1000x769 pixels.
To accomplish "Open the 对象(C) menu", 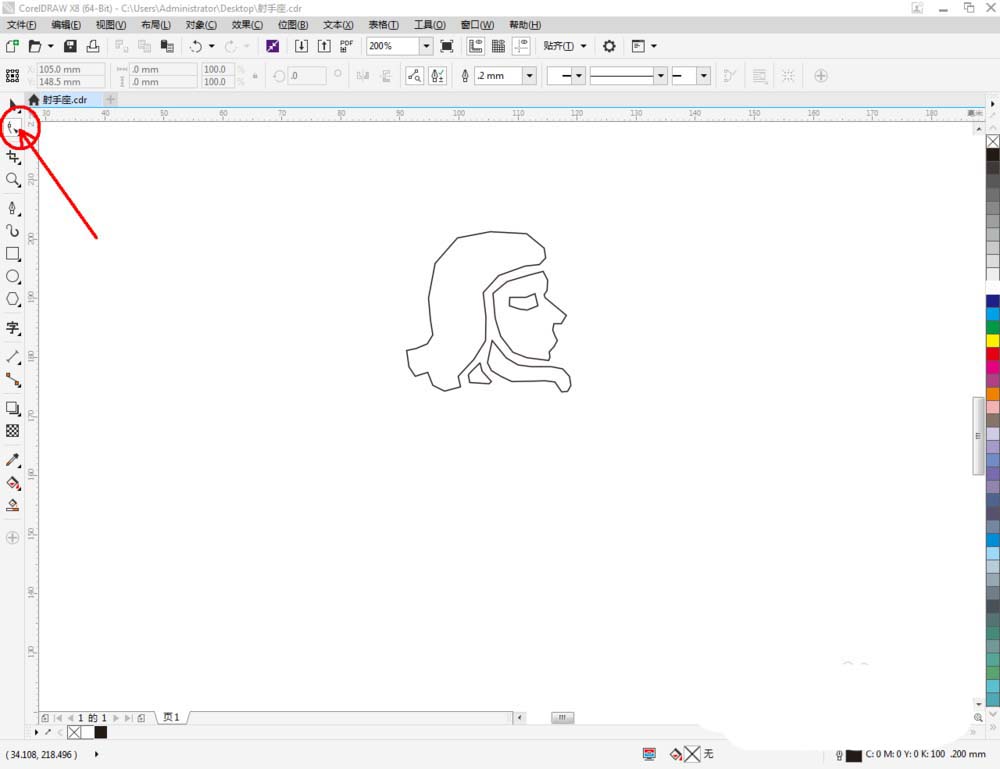I will click(x=201, y=25).
